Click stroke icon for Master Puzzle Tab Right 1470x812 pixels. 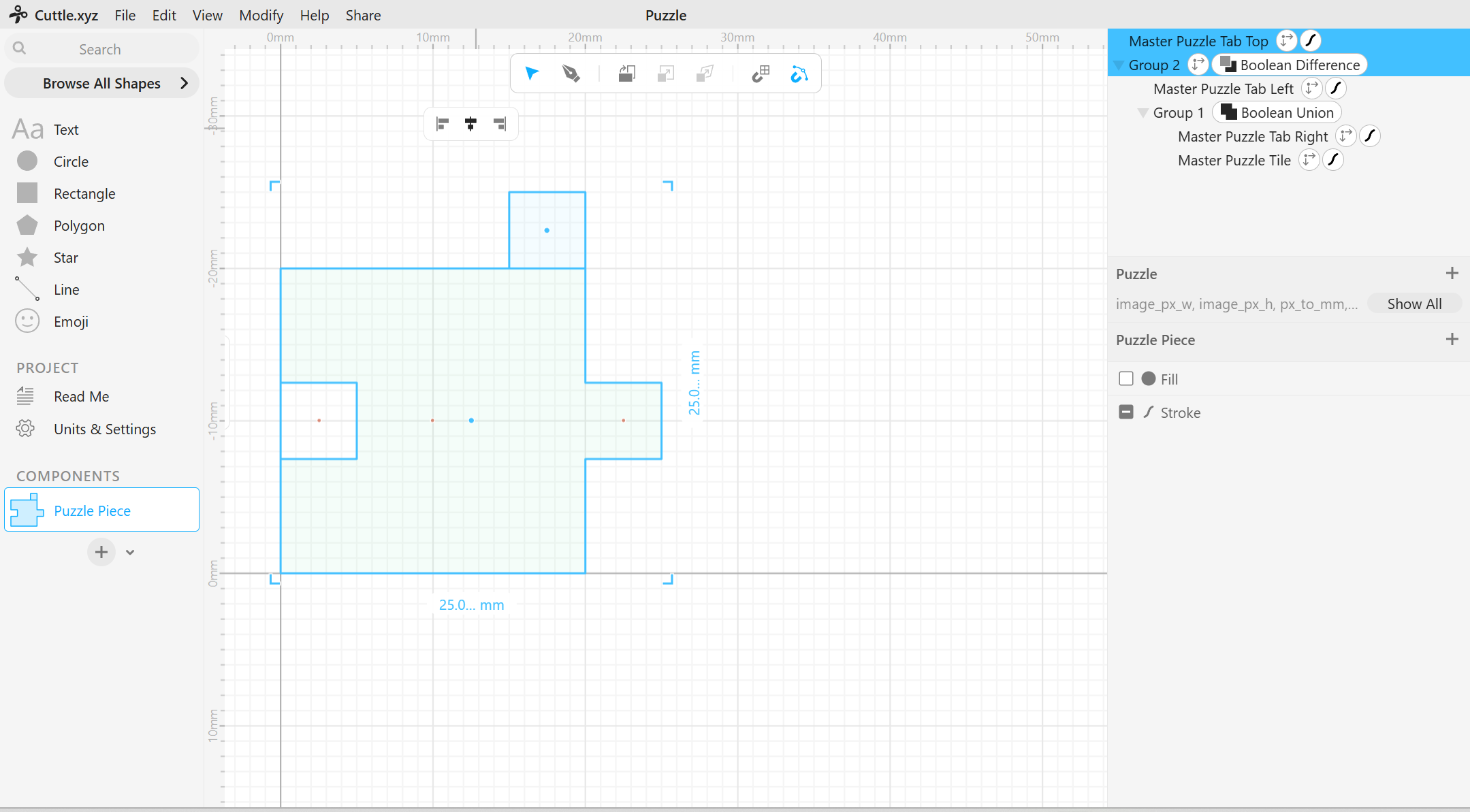point(1370,136)
